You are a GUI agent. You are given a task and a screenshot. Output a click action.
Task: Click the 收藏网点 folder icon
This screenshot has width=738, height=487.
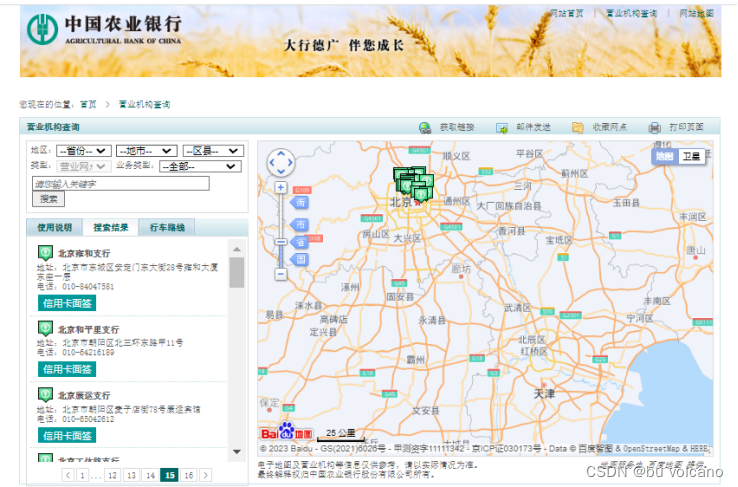(578, 128)
